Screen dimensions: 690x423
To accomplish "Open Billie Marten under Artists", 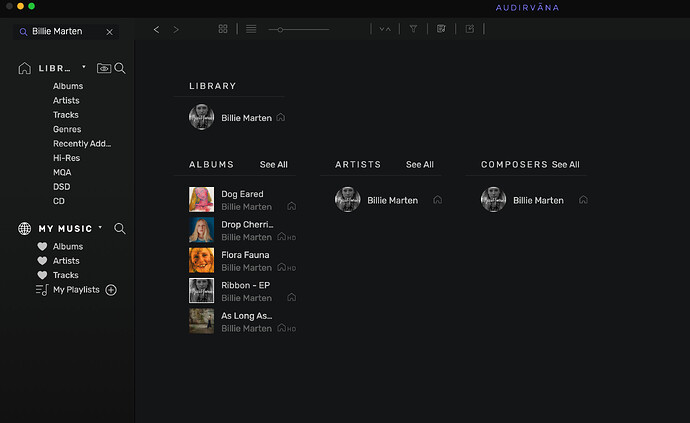I will [393, 201].
